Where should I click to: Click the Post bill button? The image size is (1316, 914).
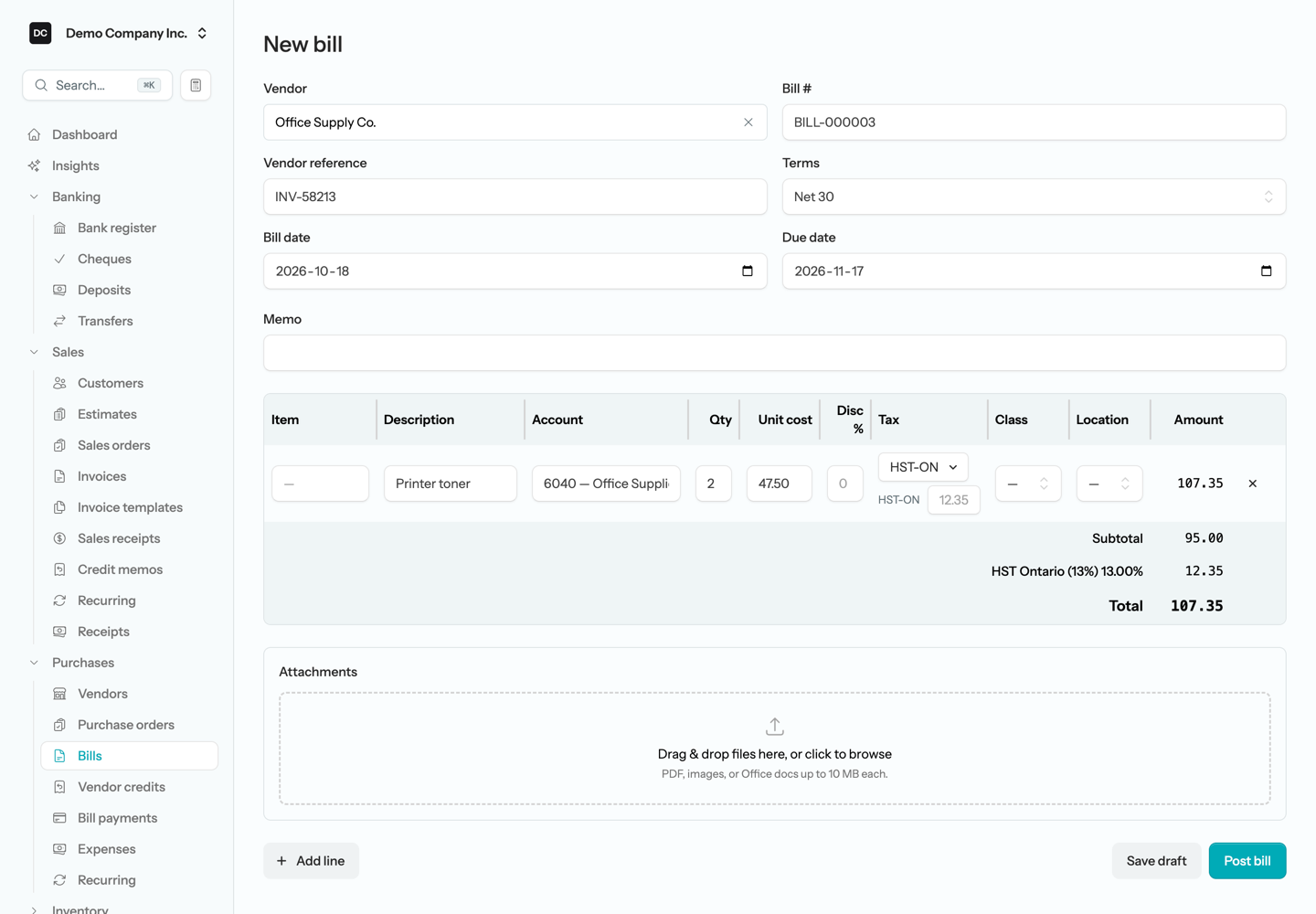(1247, 861)
